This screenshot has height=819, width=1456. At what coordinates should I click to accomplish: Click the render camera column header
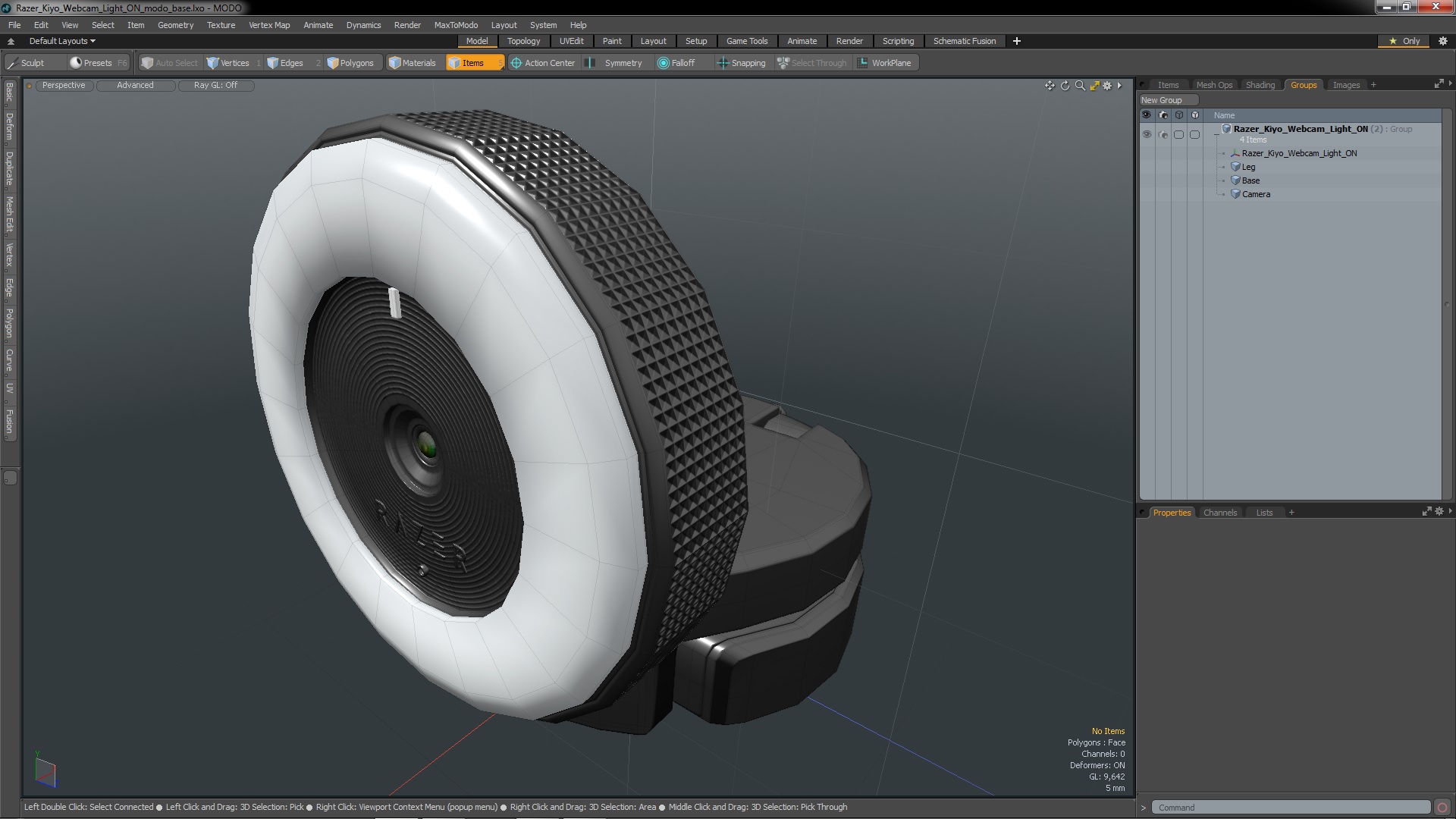[1163, 115]
